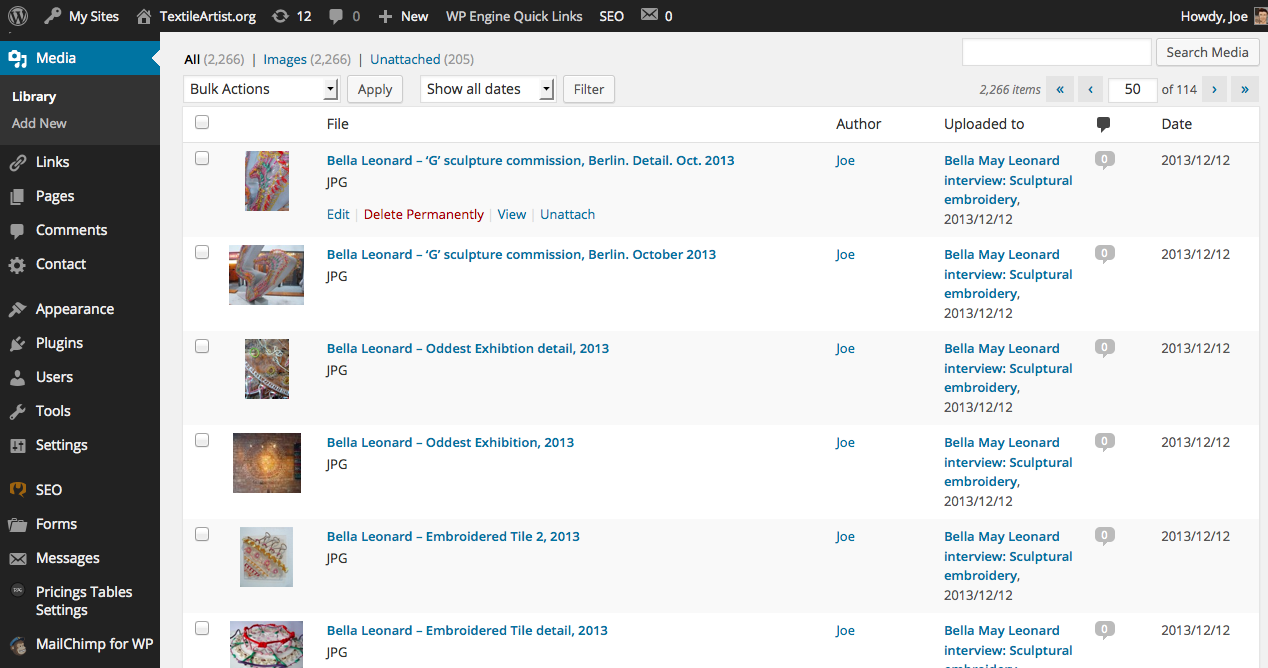Open Add New media submenu item
Screen dimensions: 1268x668
coord(39,123)
